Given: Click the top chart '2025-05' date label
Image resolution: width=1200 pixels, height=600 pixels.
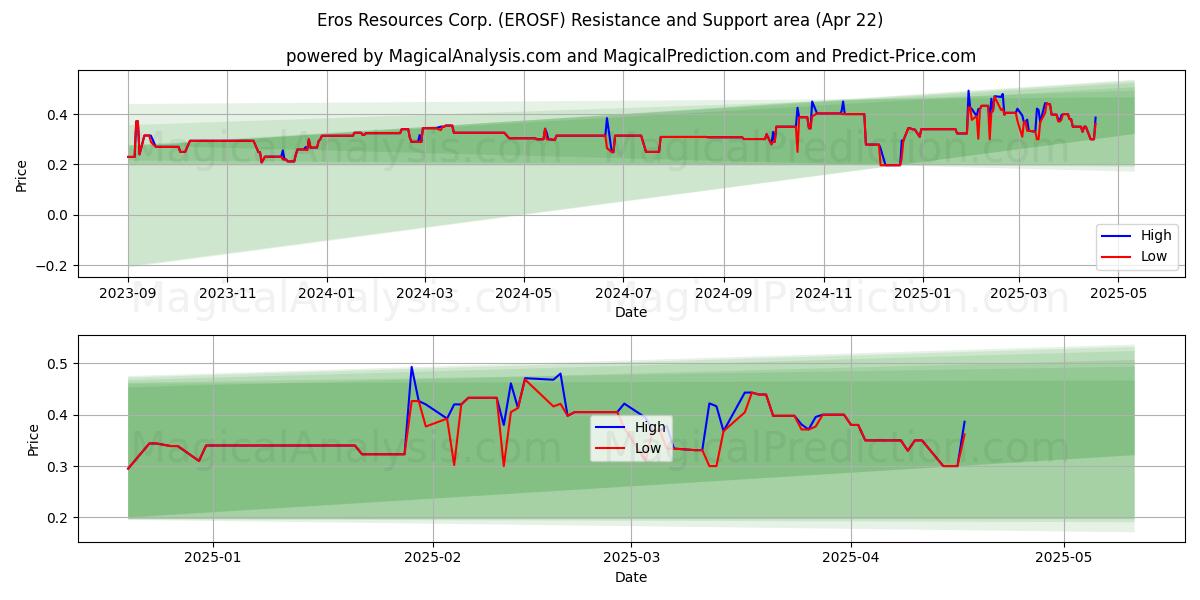Looking at the screenshot, I should [x=1116, y=295].
